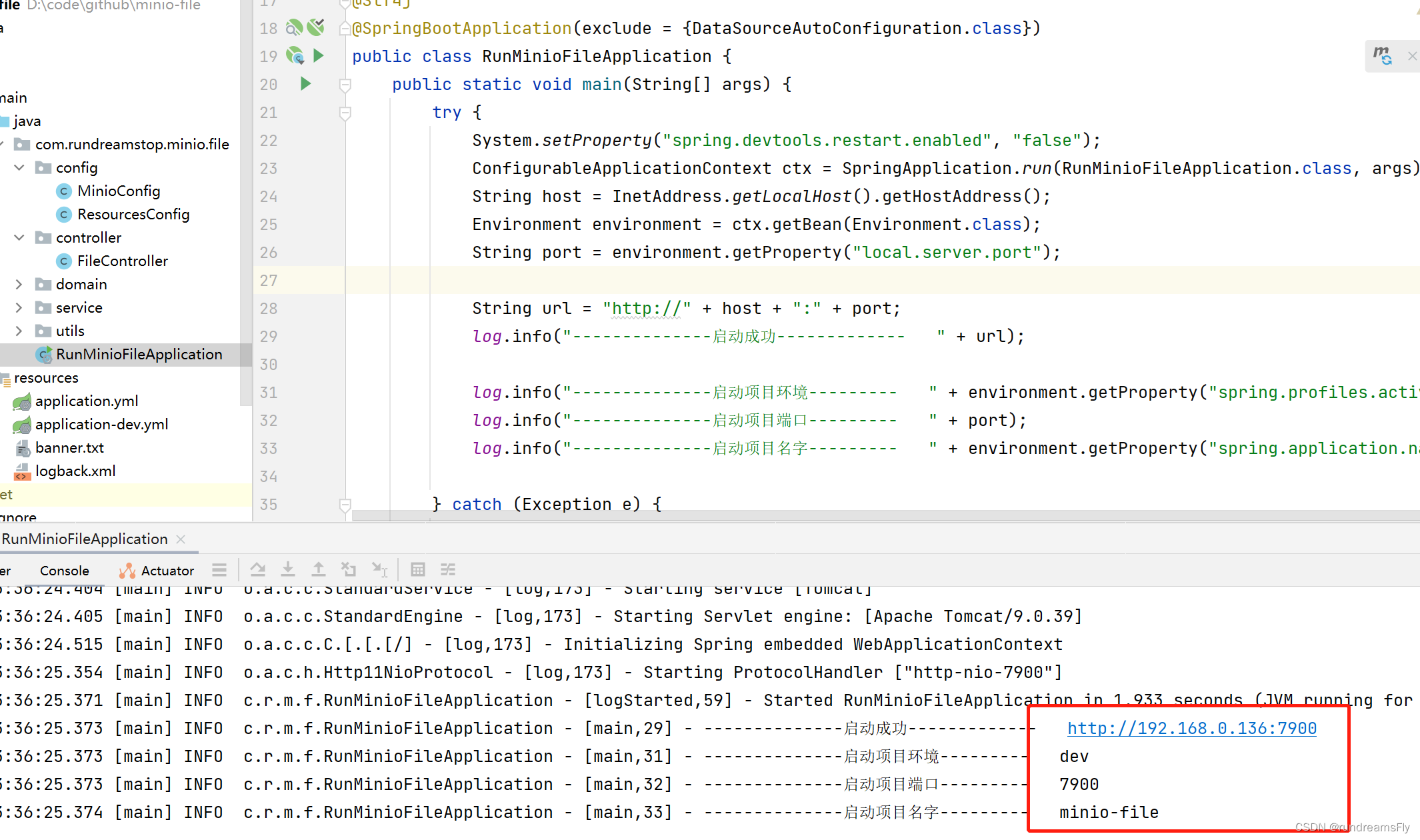This screenshot has width=1420, height=840.
Task: Open application.yml from resources
Action: [87, 401]
